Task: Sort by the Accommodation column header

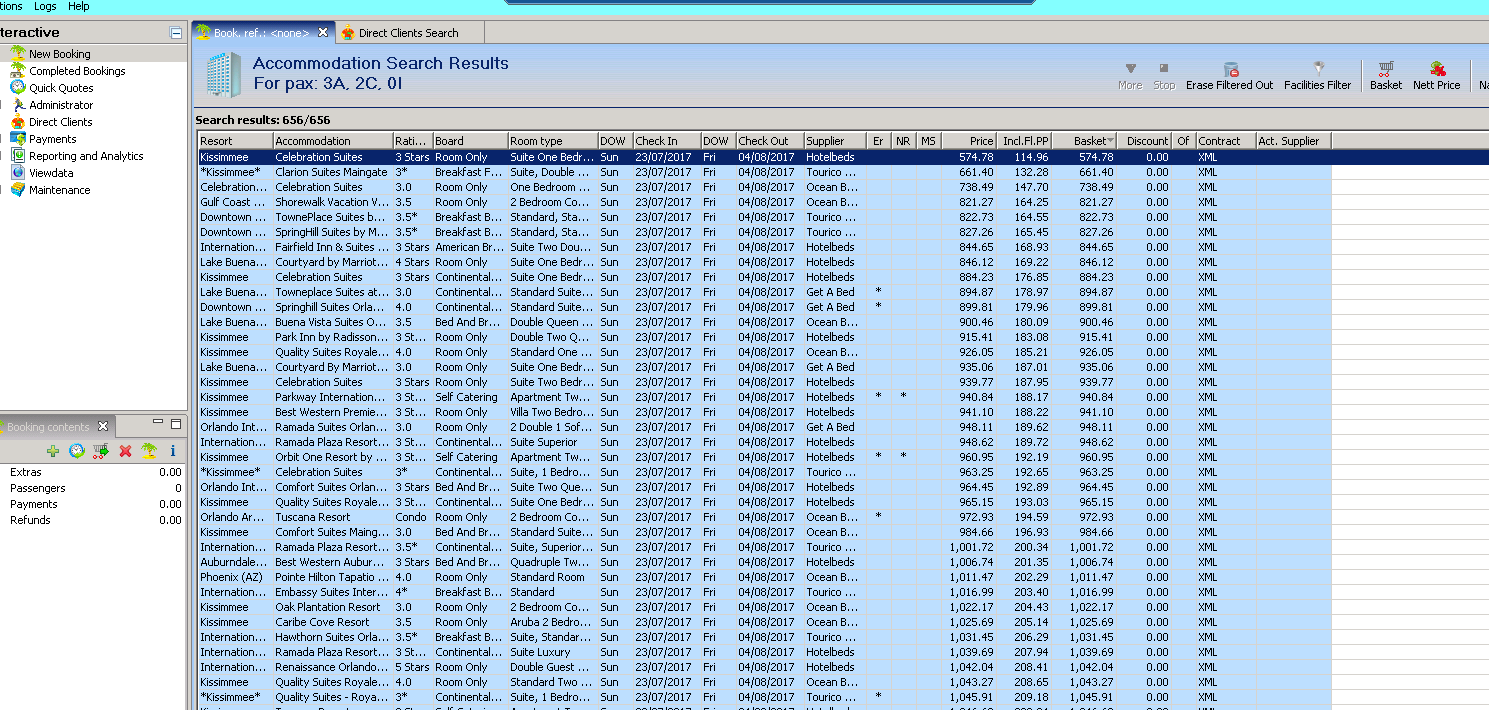Action: click(332, 141)
